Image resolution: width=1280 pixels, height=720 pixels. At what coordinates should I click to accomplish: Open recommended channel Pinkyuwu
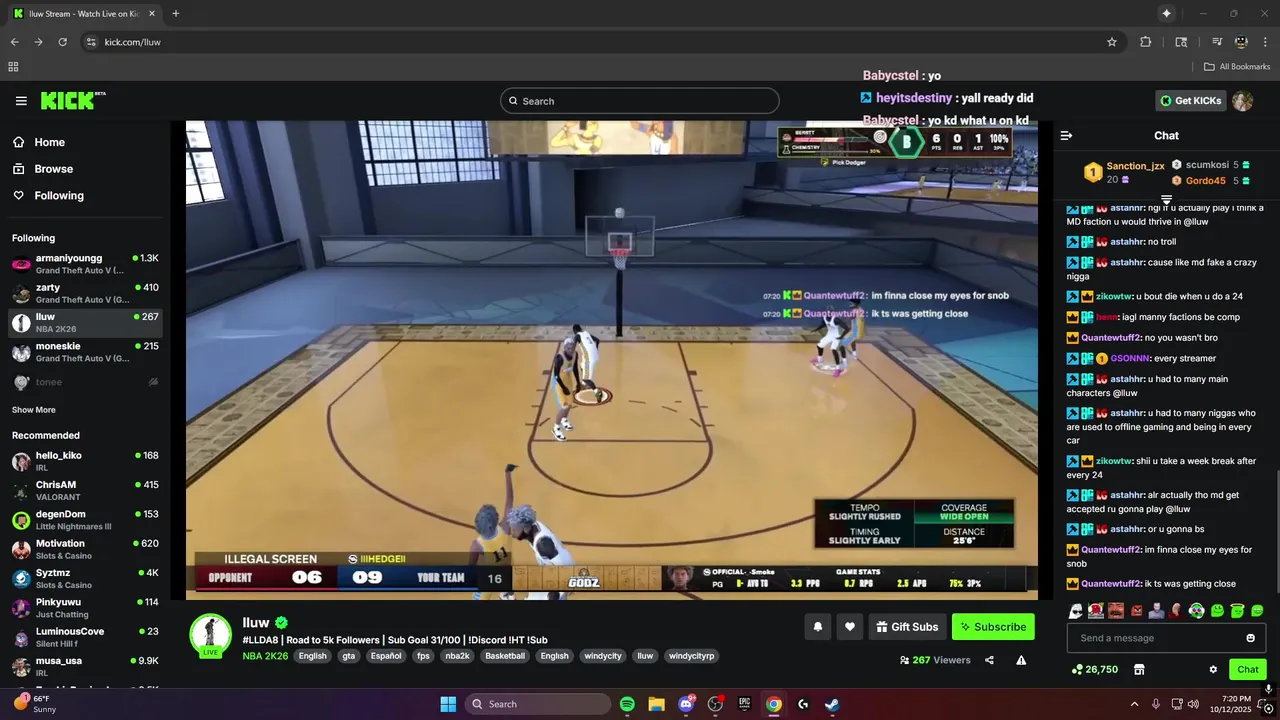click(85, 608)
